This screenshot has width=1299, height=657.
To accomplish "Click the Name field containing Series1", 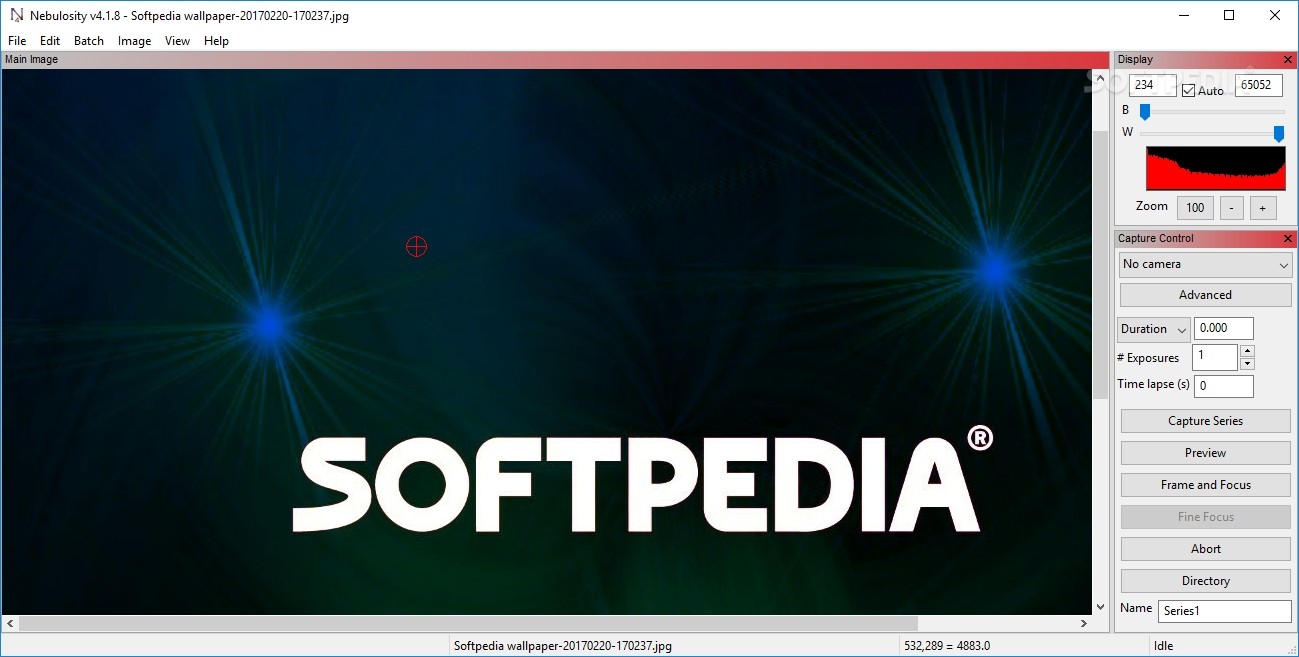I will coord(1225,611).
